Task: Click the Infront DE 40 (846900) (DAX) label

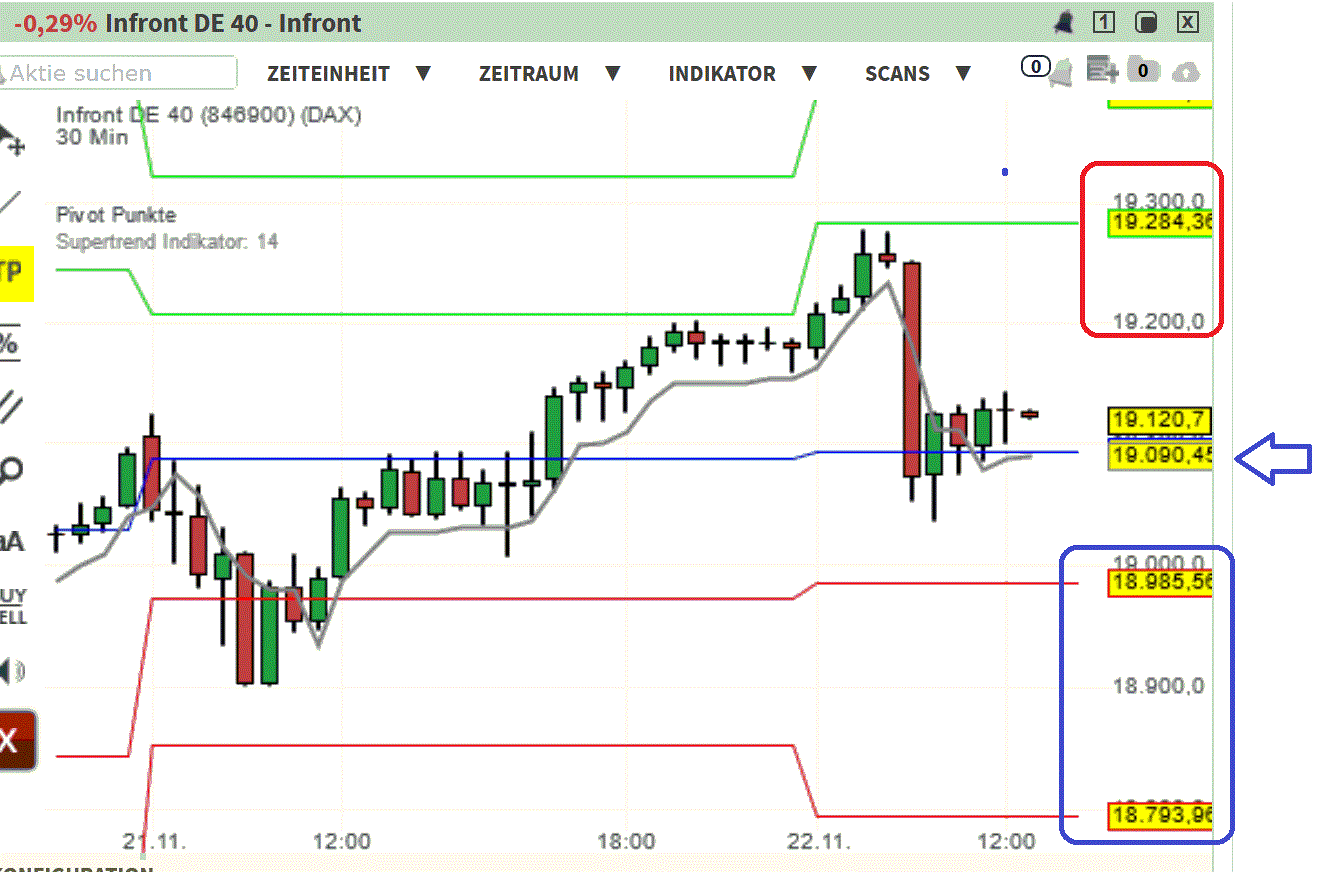Action: 209,115
